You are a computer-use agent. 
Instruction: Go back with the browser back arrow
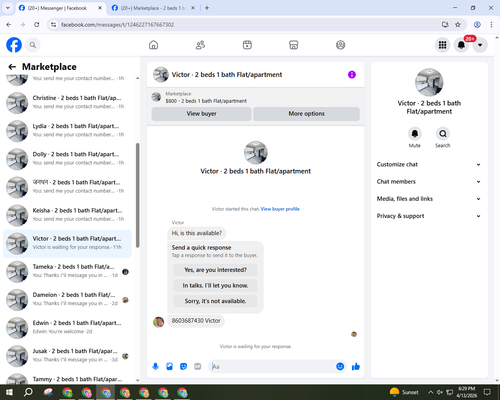(x=9, y=24)
